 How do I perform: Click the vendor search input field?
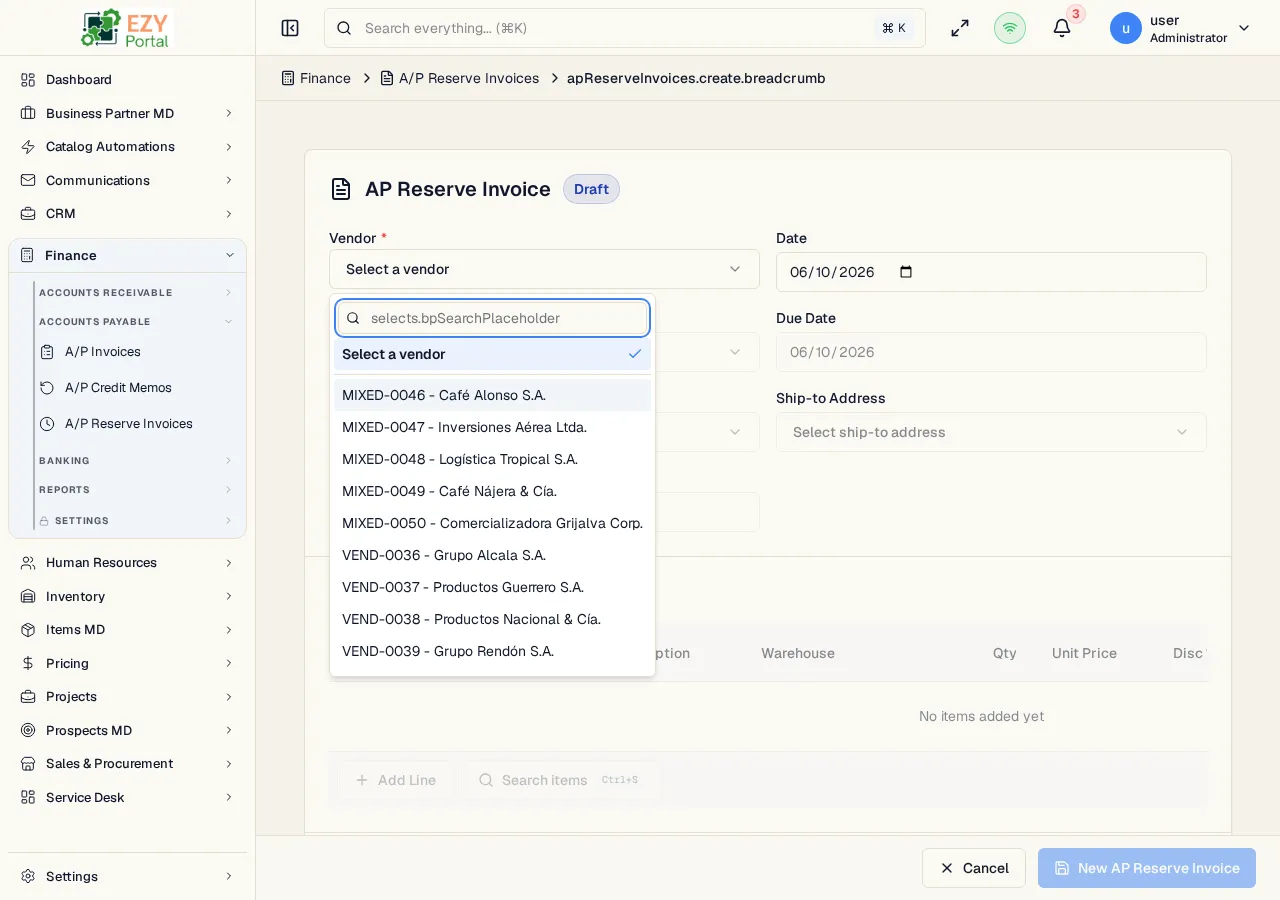coord(492,318)
